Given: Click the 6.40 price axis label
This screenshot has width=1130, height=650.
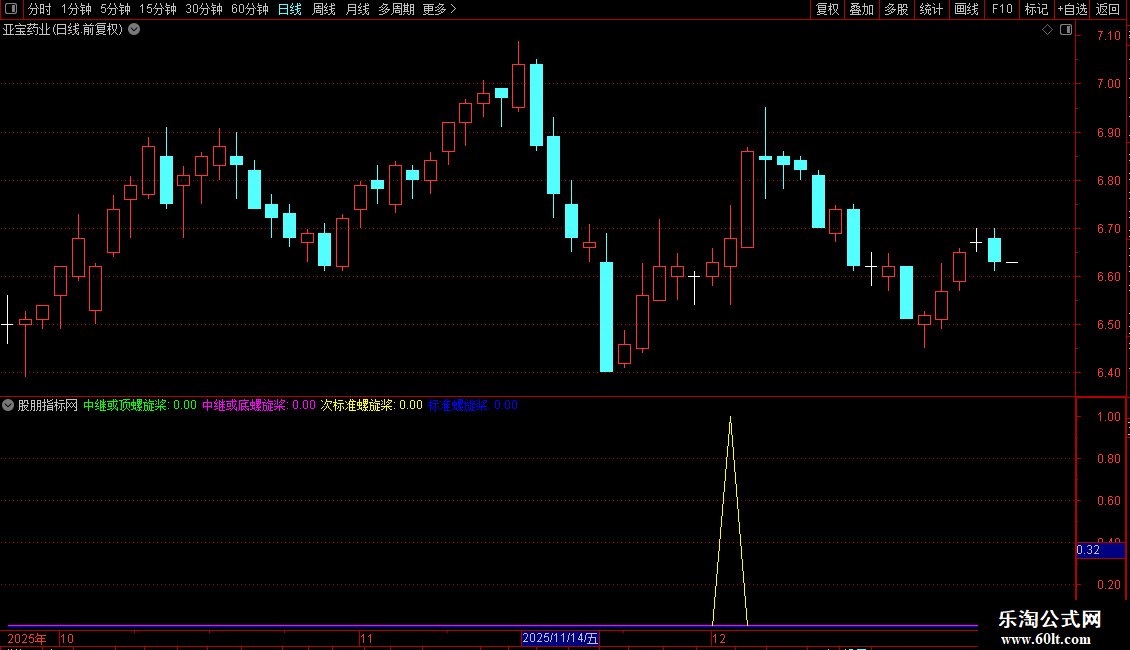Looking at the screenshot, I should [x=1108, y=373].
